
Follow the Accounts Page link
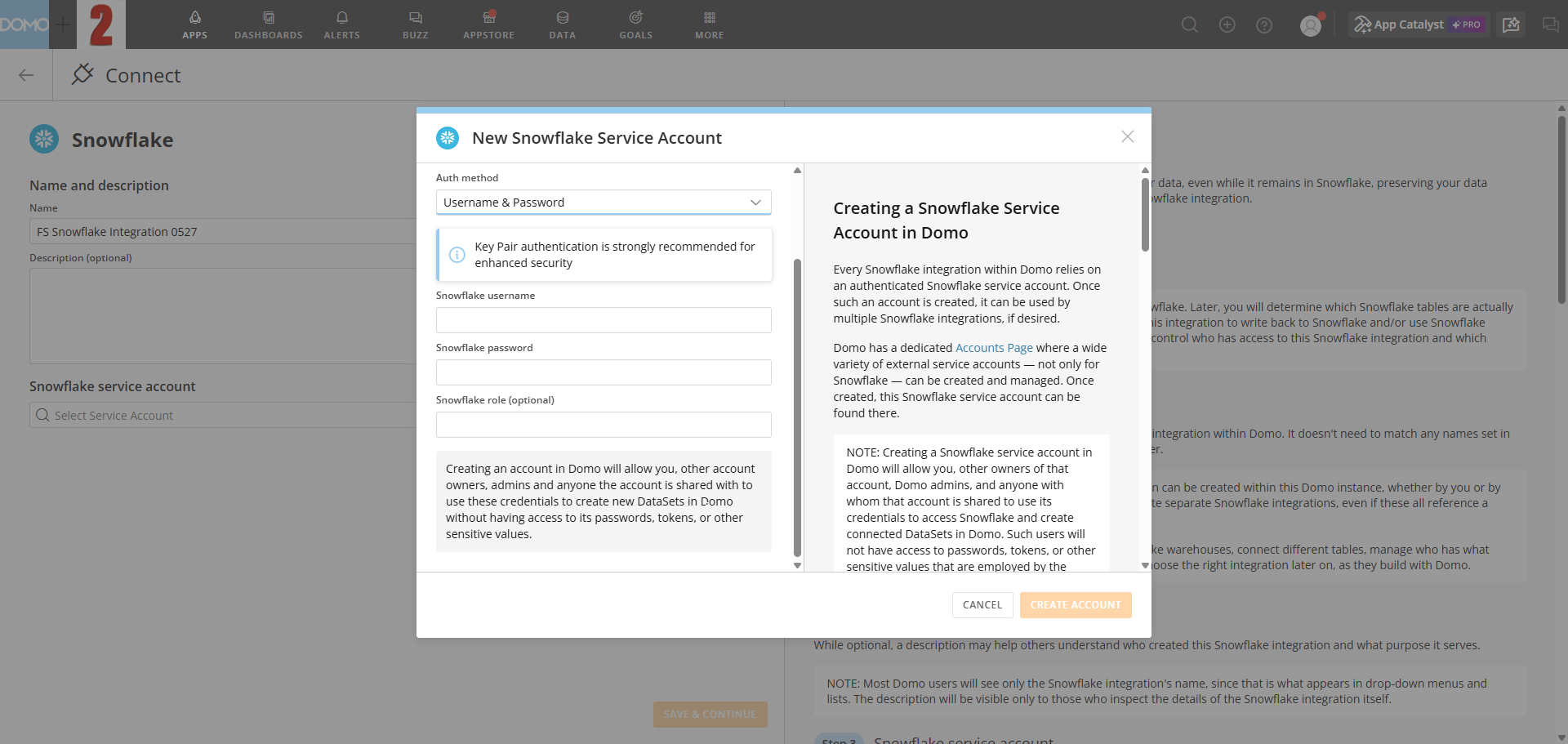[994, 348]
